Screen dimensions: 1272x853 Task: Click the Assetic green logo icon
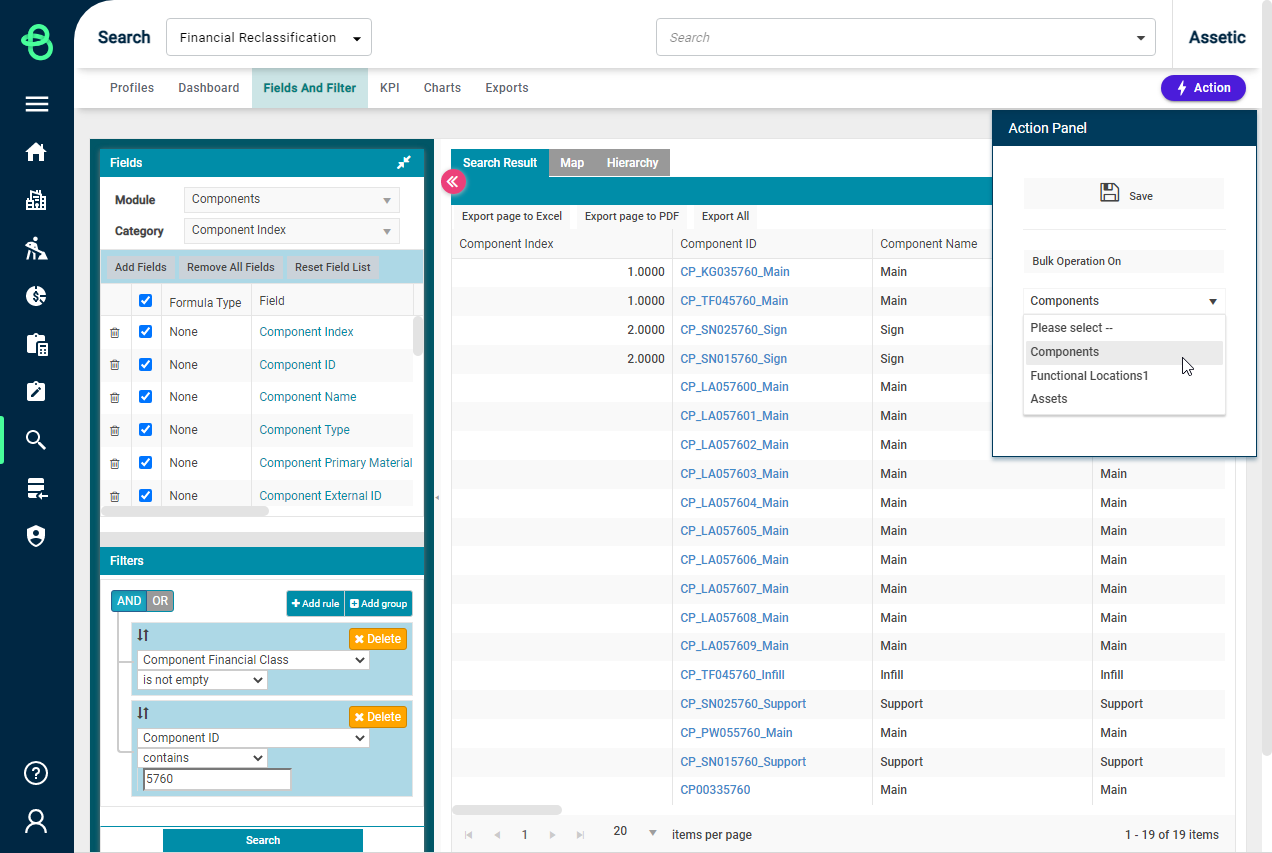point(37,43)
